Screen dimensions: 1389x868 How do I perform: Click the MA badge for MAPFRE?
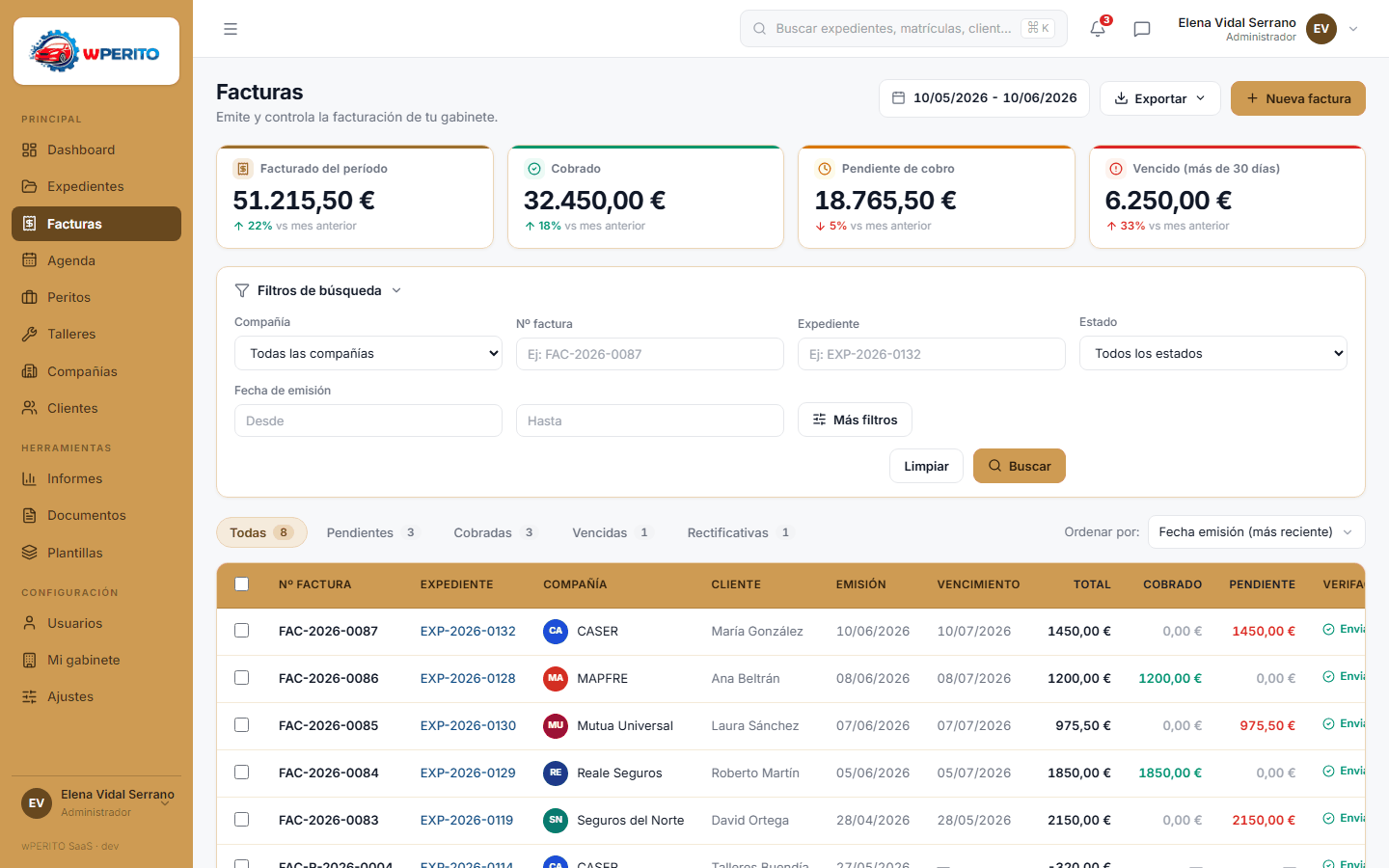(x=556, y=679)
